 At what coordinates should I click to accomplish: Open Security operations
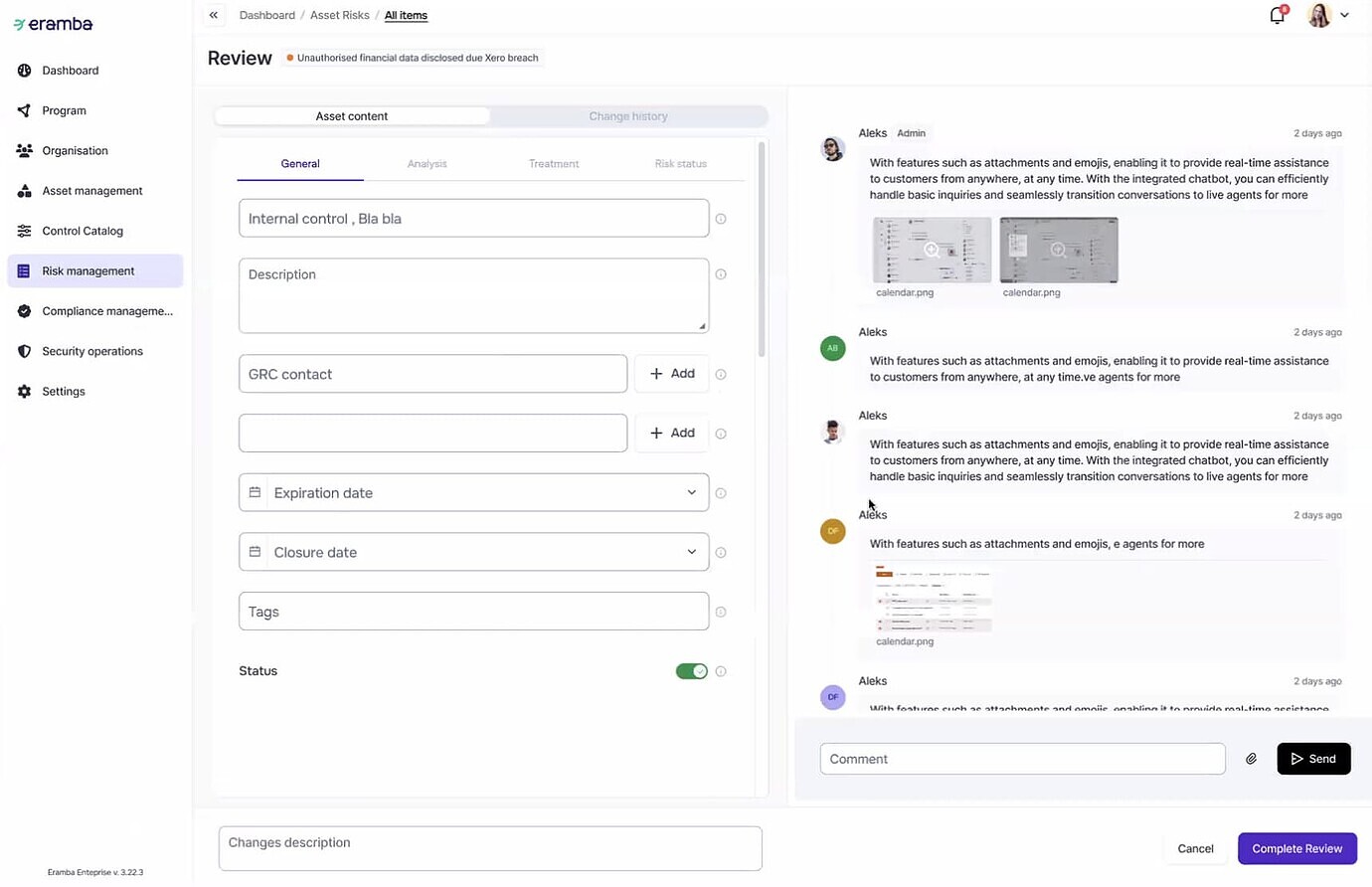[x=91, y=350]
